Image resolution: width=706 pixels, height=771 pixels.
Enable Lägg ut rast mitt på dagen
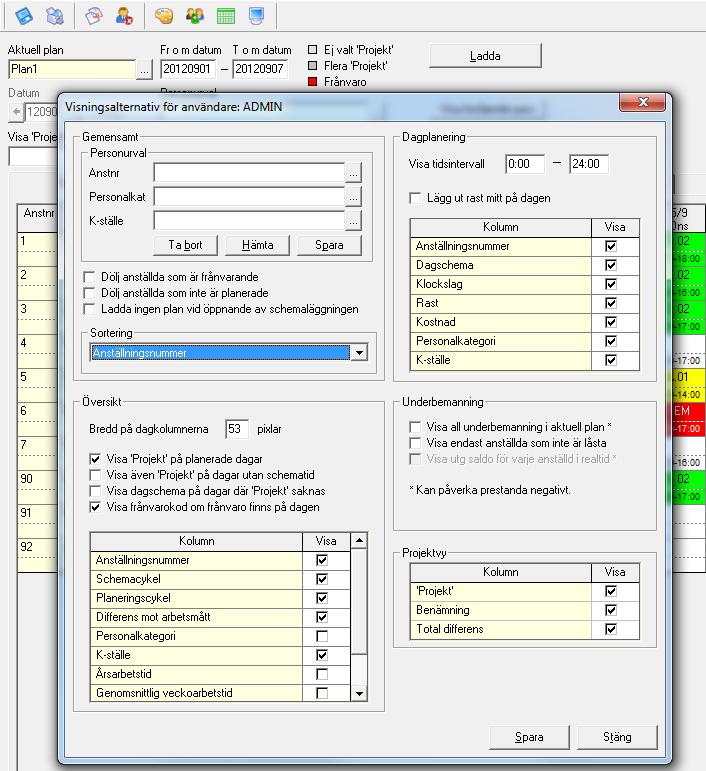(x=415, y=198)
